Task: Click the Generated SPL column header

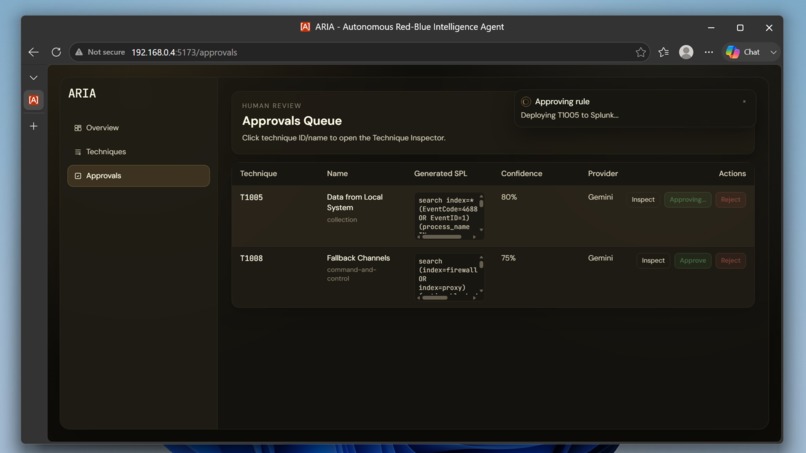Action: tap(441, 173)
